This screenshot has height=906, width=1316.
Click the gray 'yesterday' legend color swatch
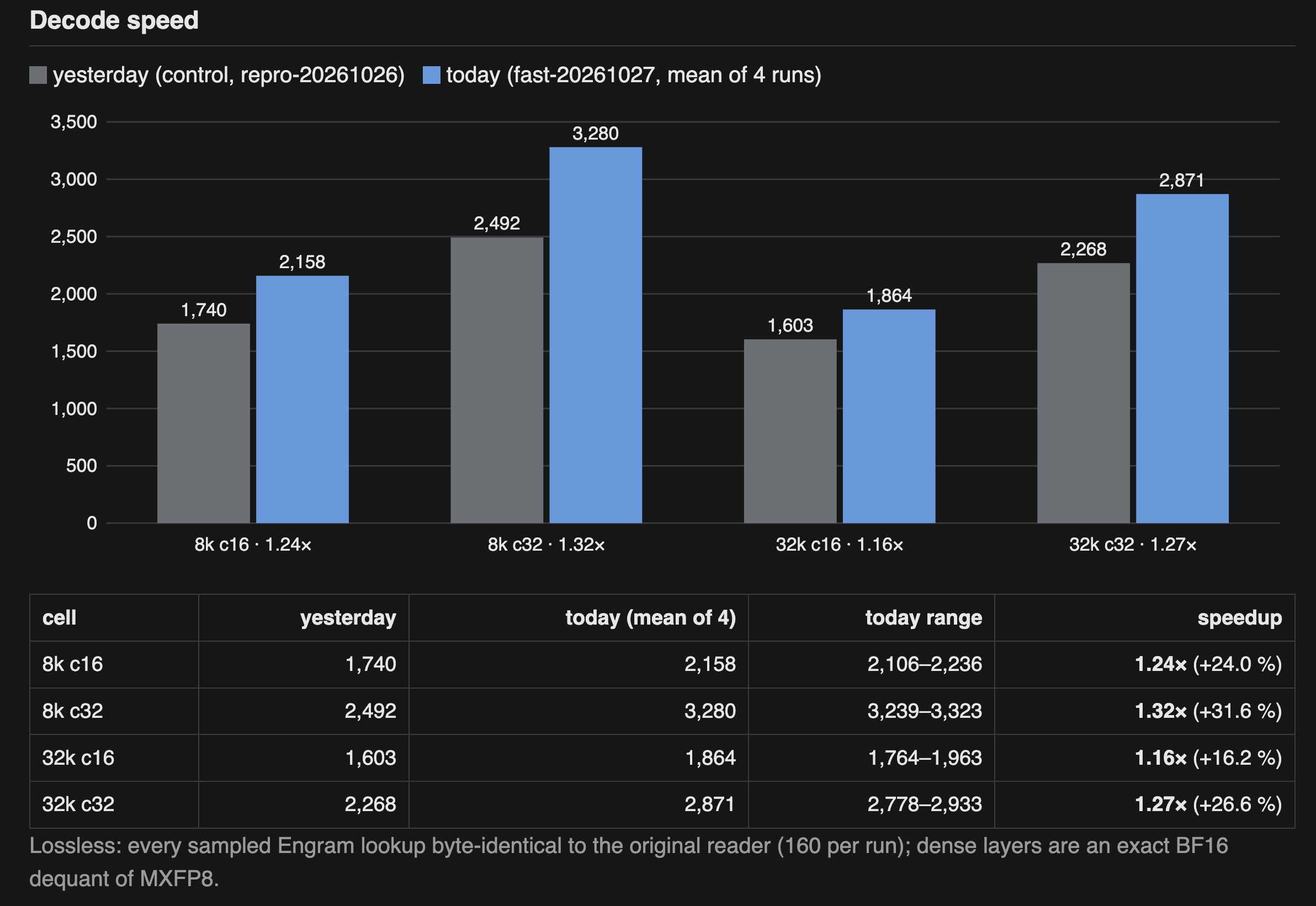coord(38,75)
